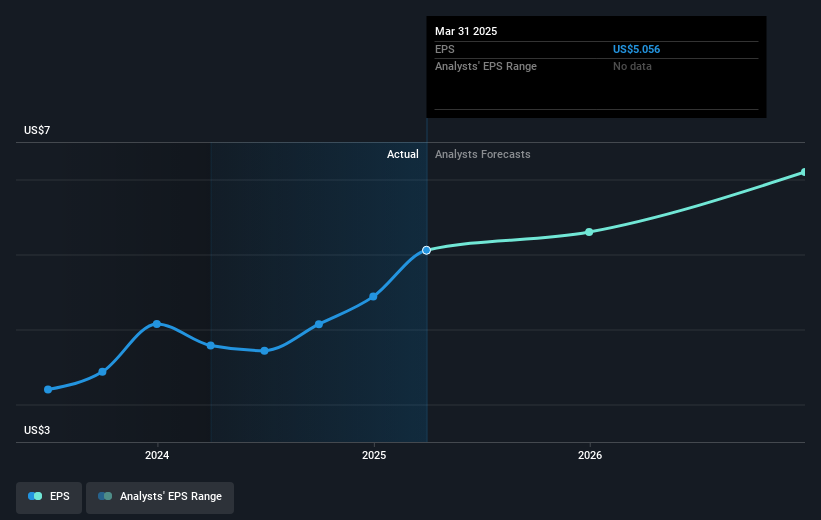The image size is (821, 520).
Task: Click the 'Actual' label
Action: coord(403,154)
